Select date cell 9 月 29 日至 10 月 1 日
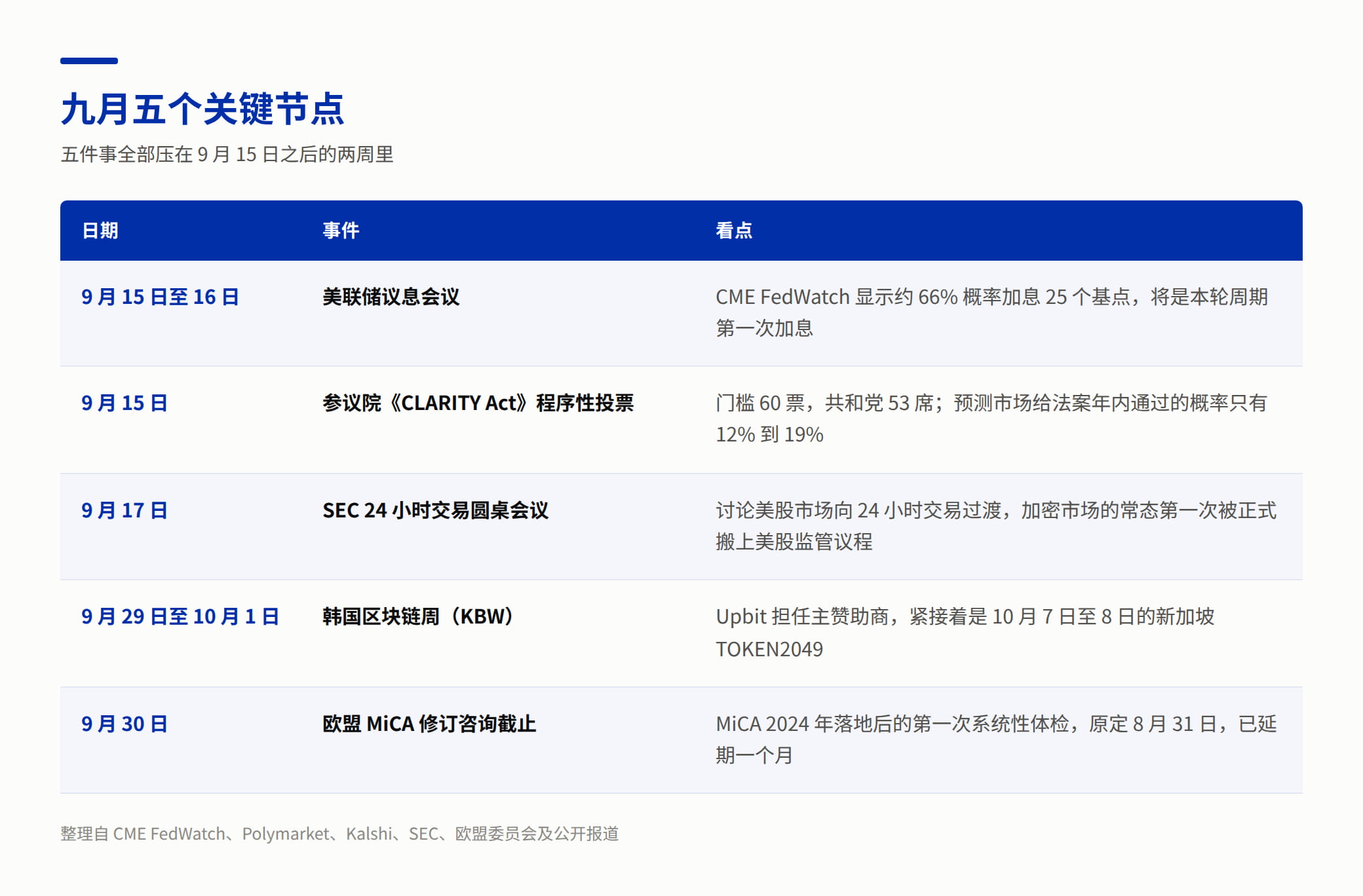Viewport: 1363px width, 896px height. pyautogui.click(x=180, y=616)
